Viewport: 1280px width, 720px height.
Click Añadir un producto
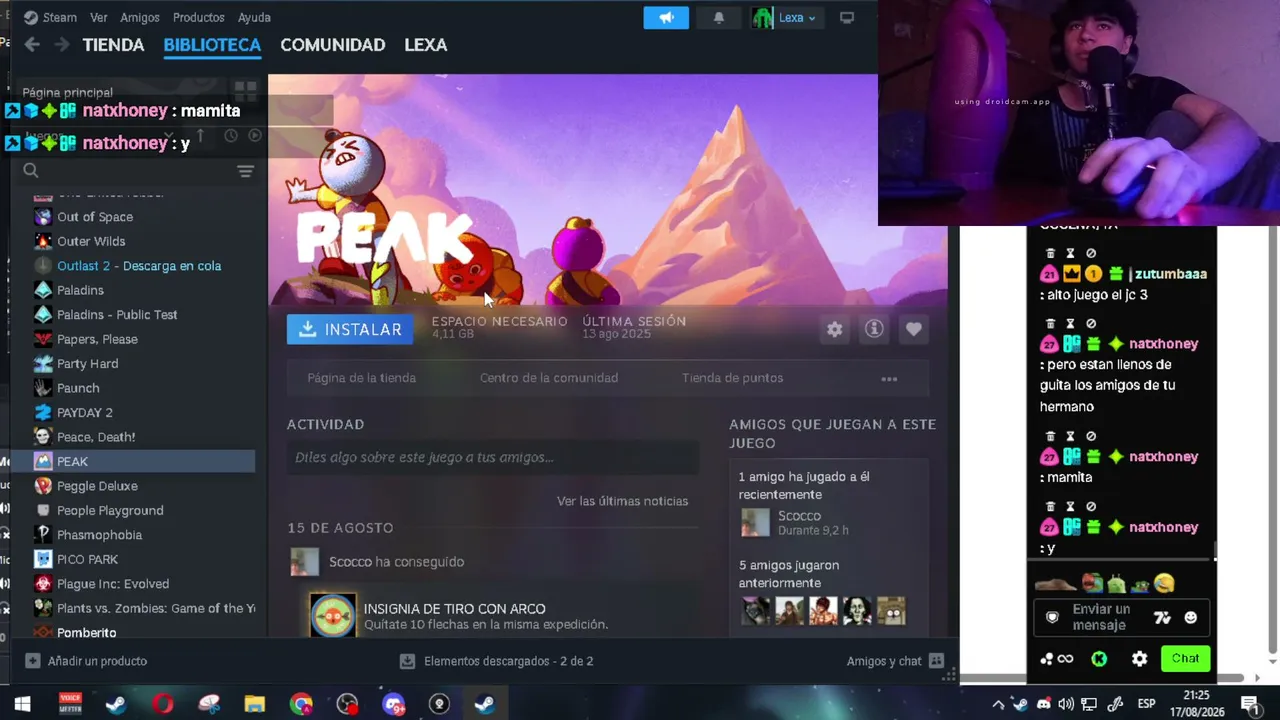87,661
